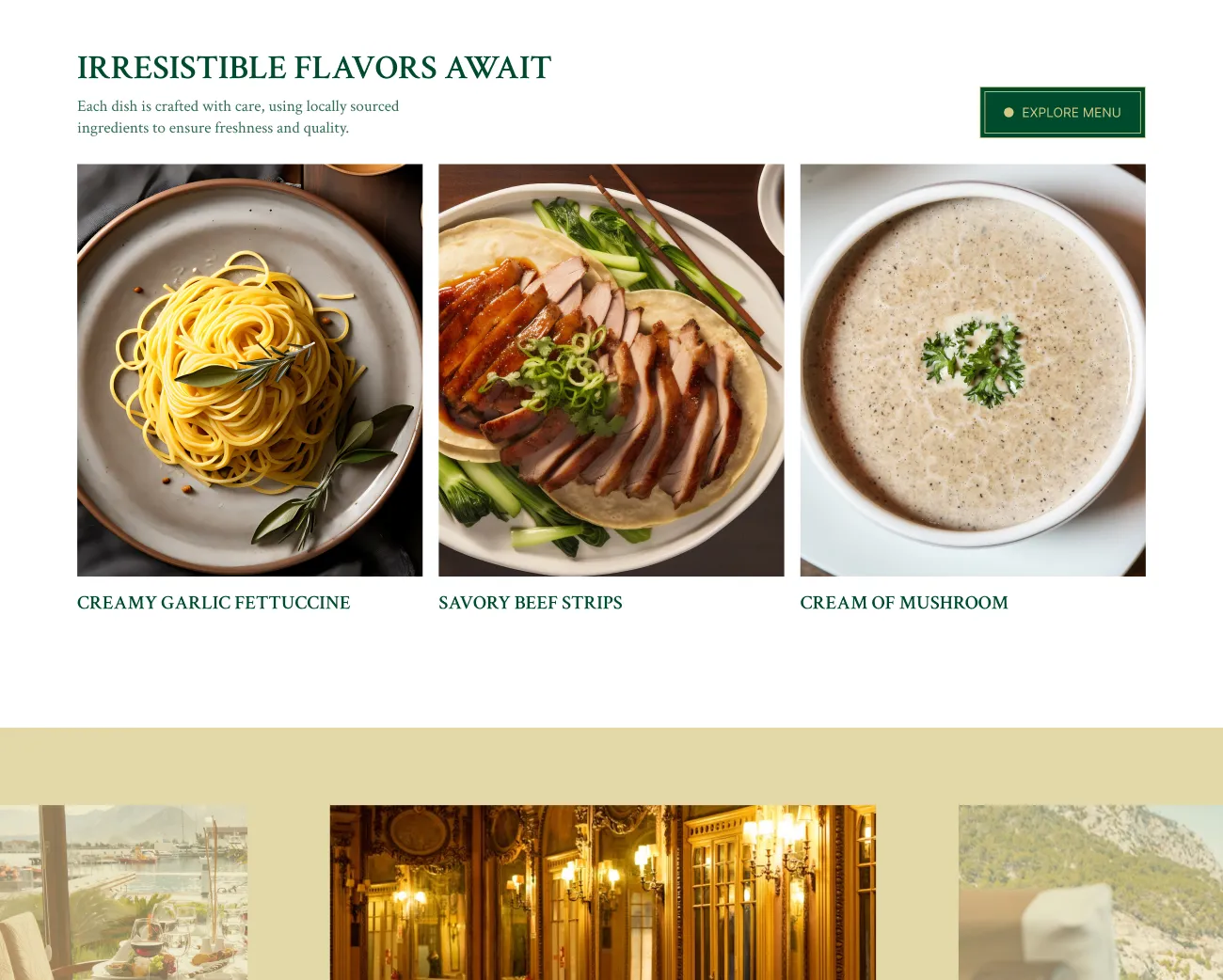Viewport: 1223px width, 980px height.
Task: Click the beige carousel section background
Action: coord(611,766)
